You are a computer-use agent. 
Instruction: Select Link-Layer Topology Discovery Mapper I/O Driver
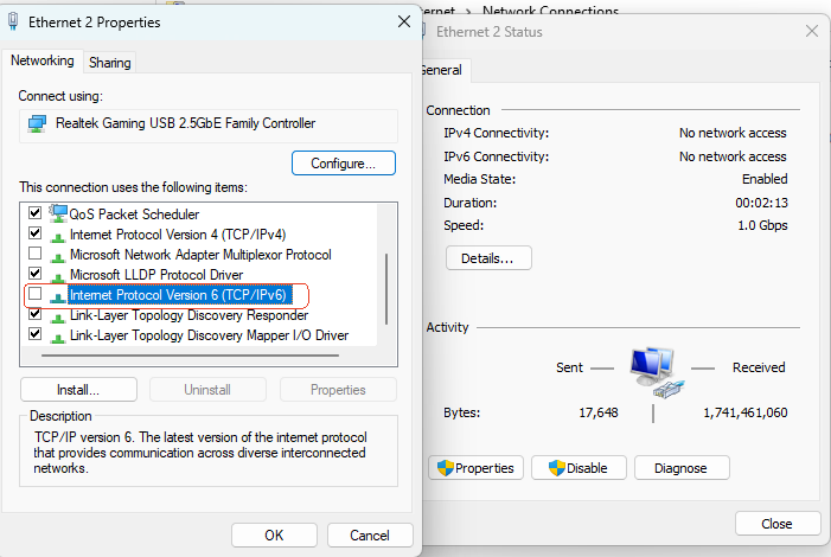coord(208,335)
